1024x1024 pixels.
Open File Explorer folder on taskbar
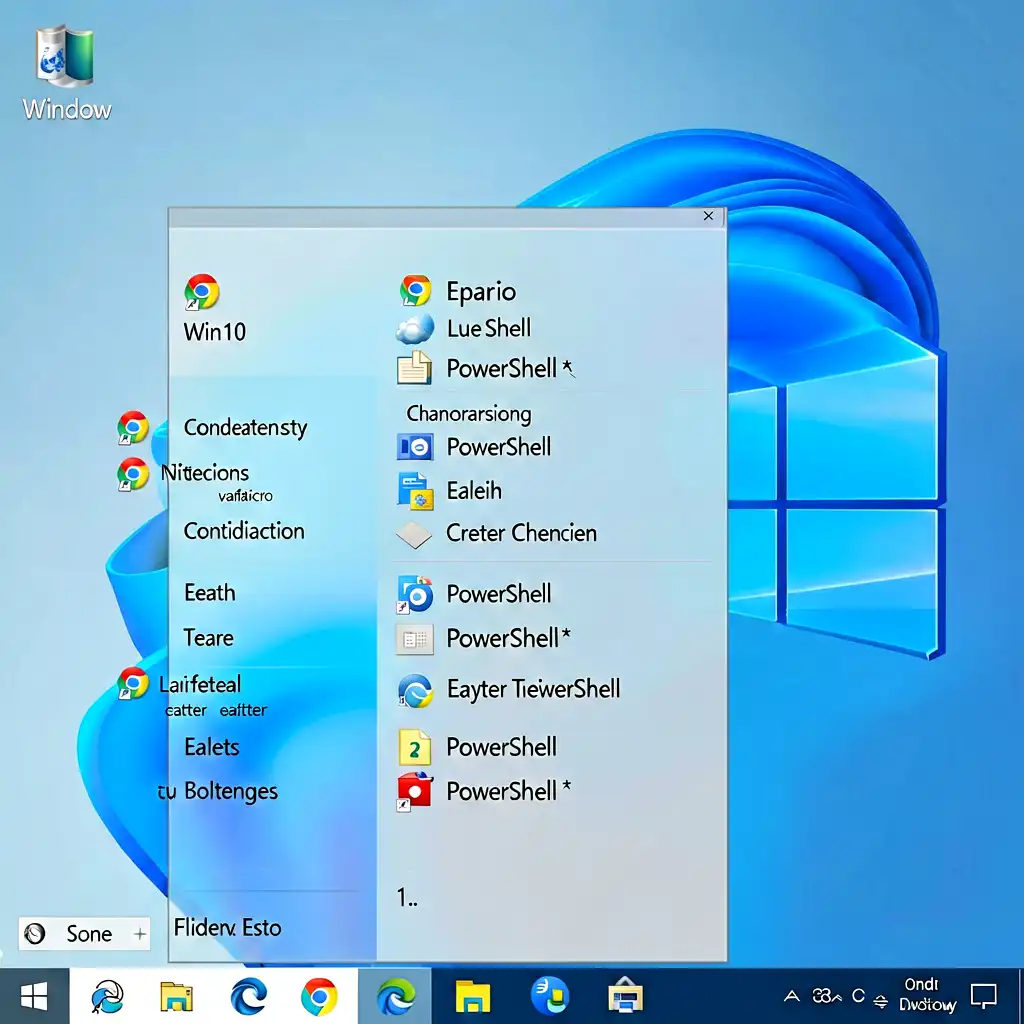(473, 997)
